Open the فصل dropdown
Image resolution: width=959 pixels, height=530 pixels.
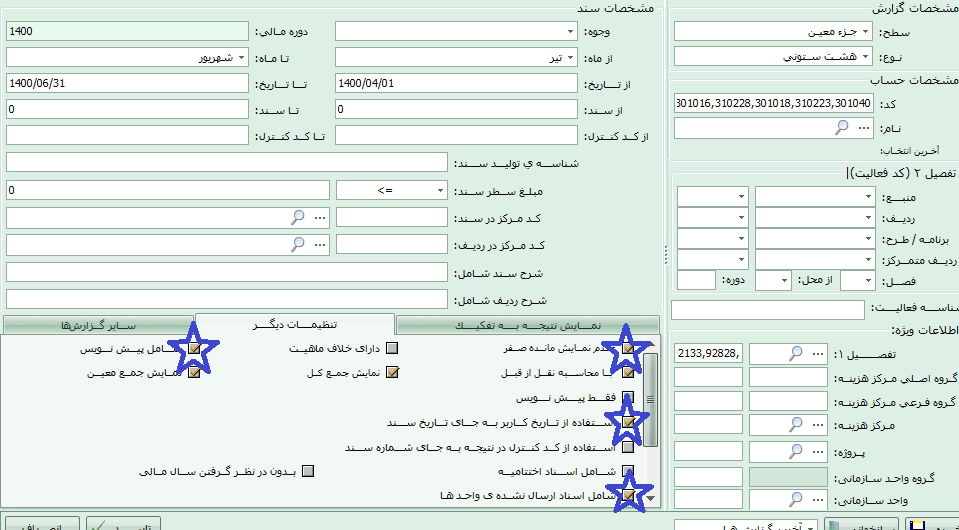pyautogui.click(x=857, y=281)
